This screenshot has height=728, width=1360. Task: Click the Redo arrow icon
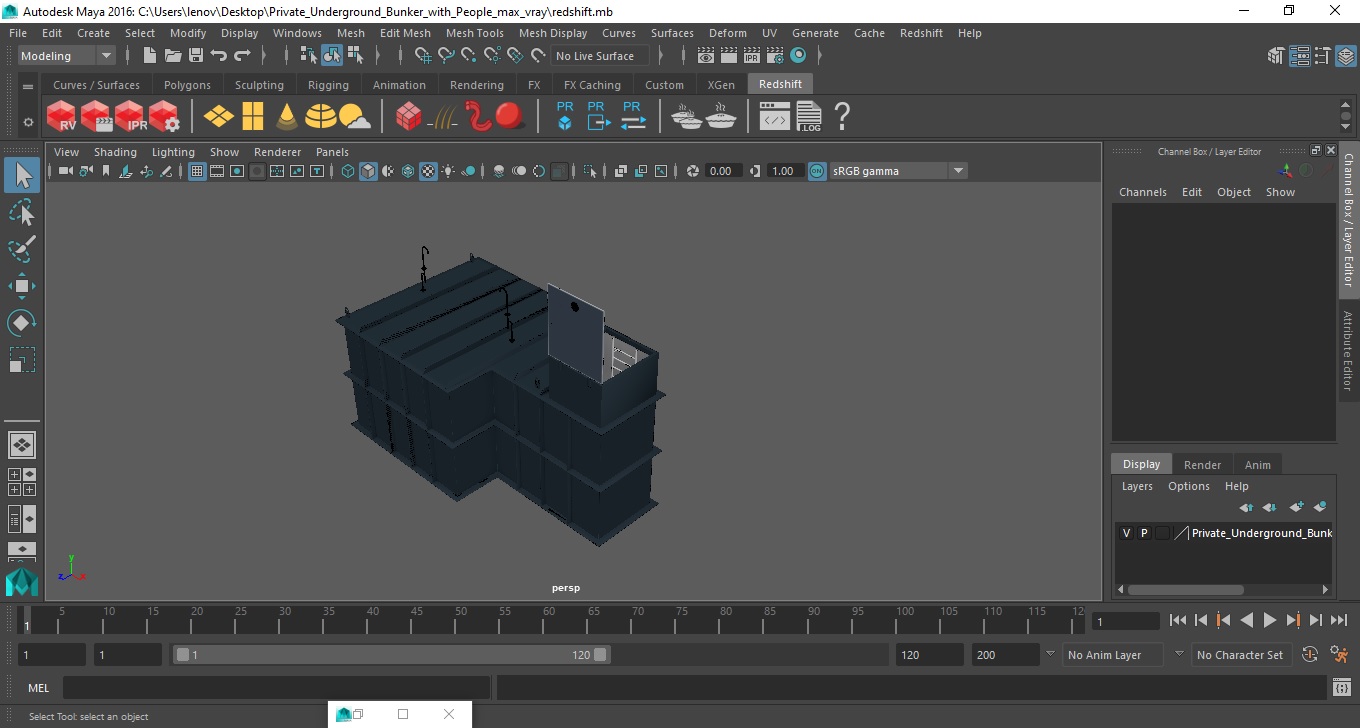point(242,56)
